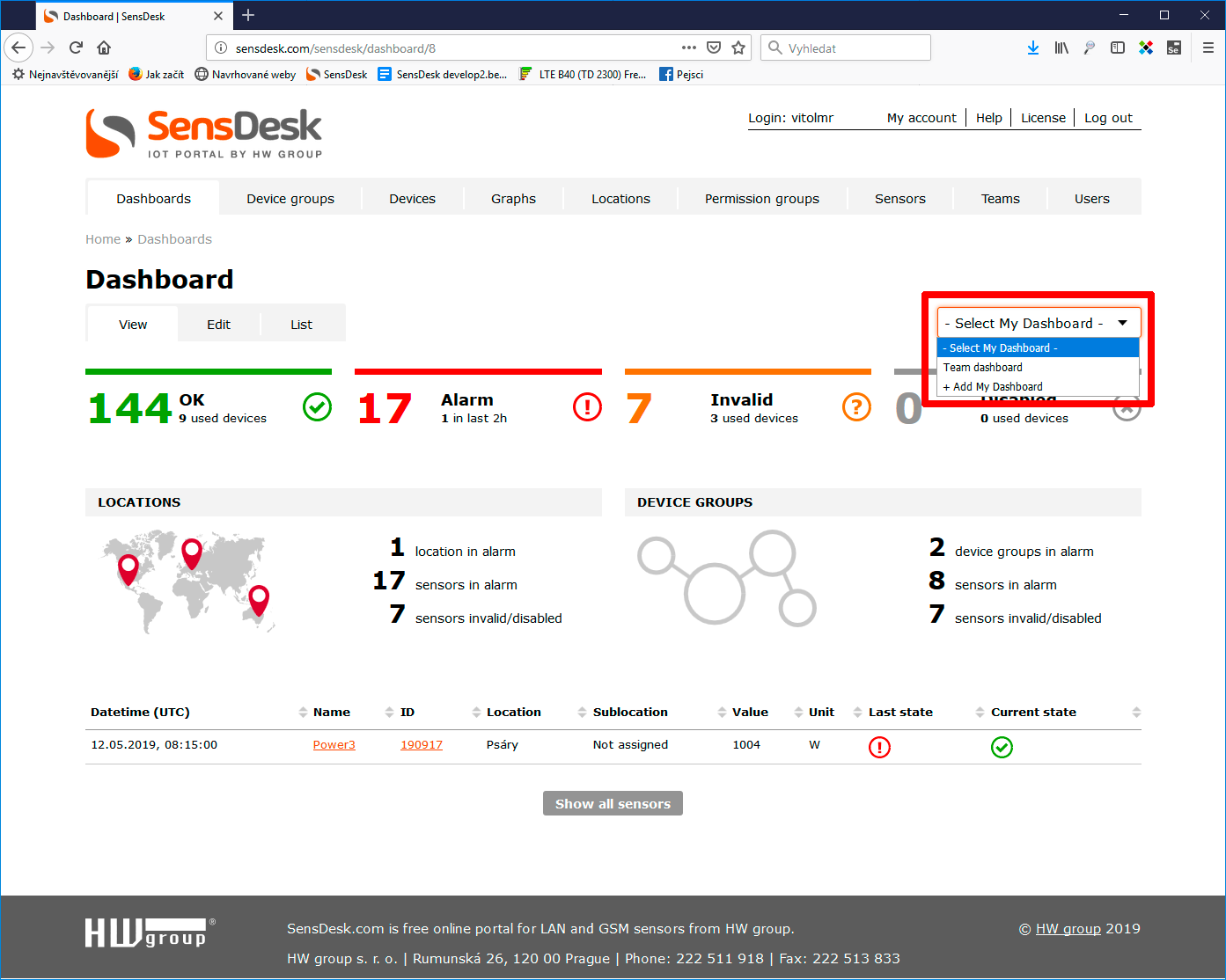Click red alarm last state icon for Power3

click(879, 747)
